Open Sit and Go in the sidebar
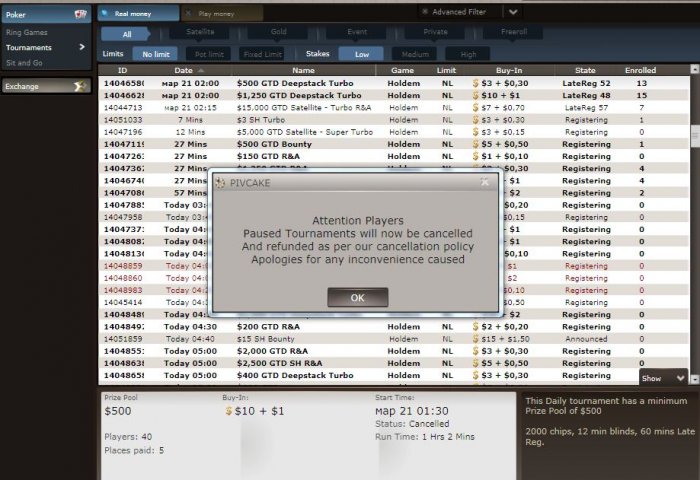 (x=24, y=63)
